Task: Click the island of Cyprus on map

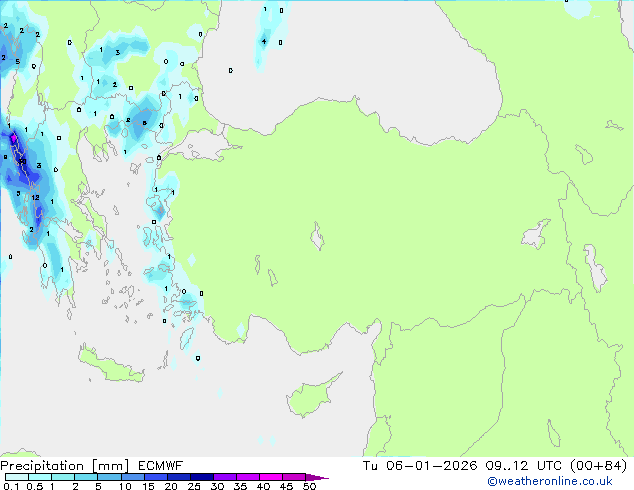Action: tap(311, 396)
